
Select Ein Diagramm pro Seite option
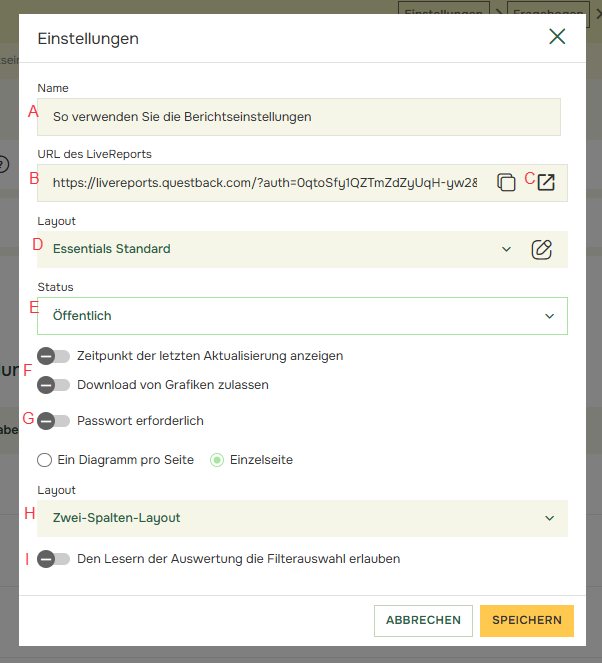[x=44, y=460]
